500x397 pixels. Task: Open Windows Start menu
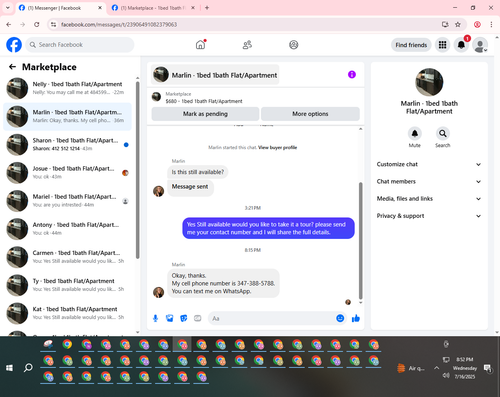tap(9, 368)
